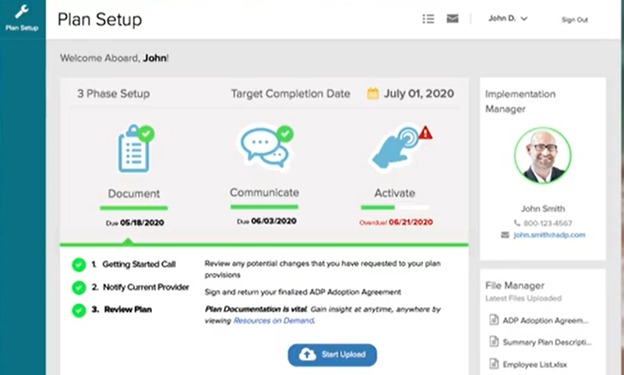Open the ADP Adoption Agreement file
624x375 pixels.
[x=539, y=320]
